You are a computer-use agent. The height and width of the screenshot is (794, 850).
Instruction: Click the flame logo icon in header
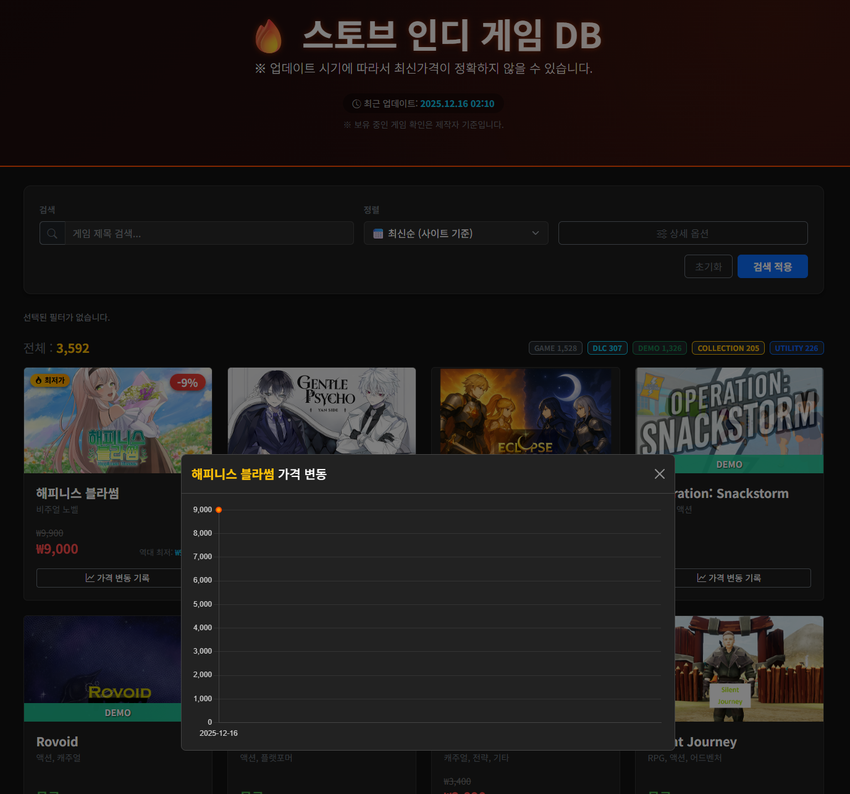coord(268,37)
